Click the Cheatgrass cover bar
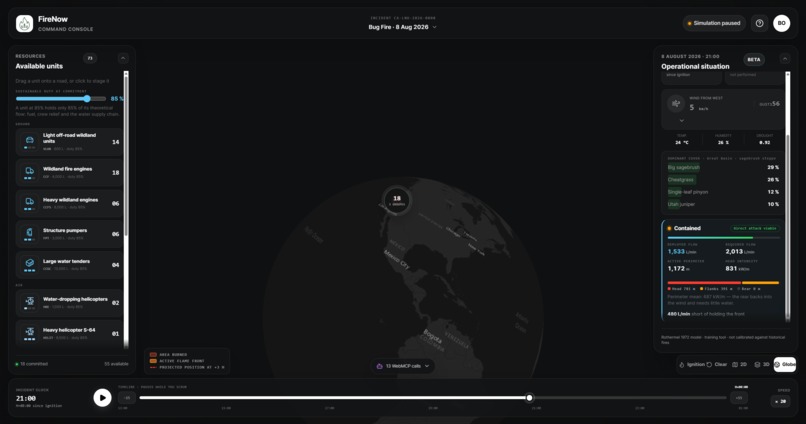 click(682, 180)
